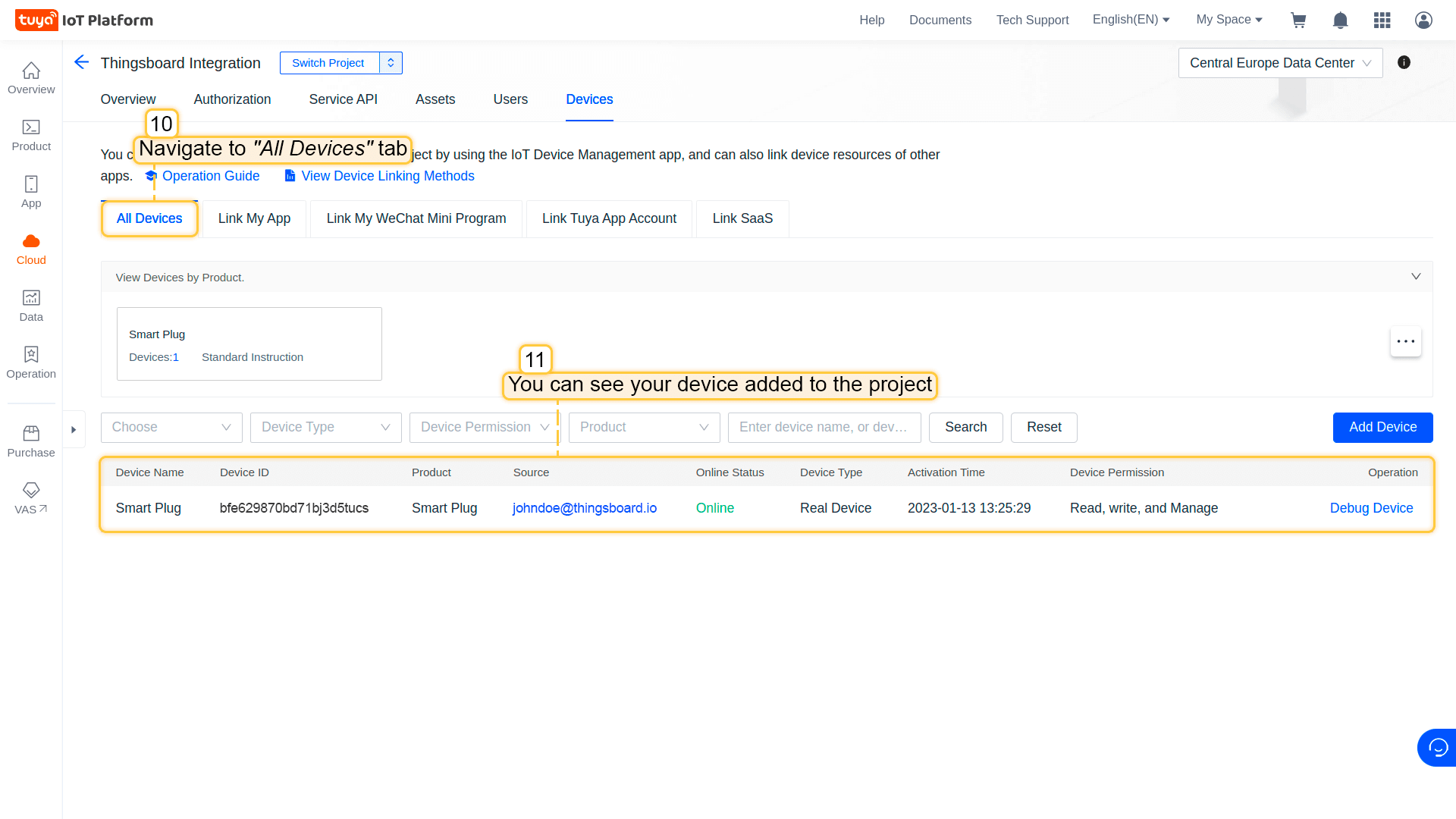Switch to the Authorization tab
Image resolution: width=1456 pixels, height=819 pixels.
[x=232, y=99]
